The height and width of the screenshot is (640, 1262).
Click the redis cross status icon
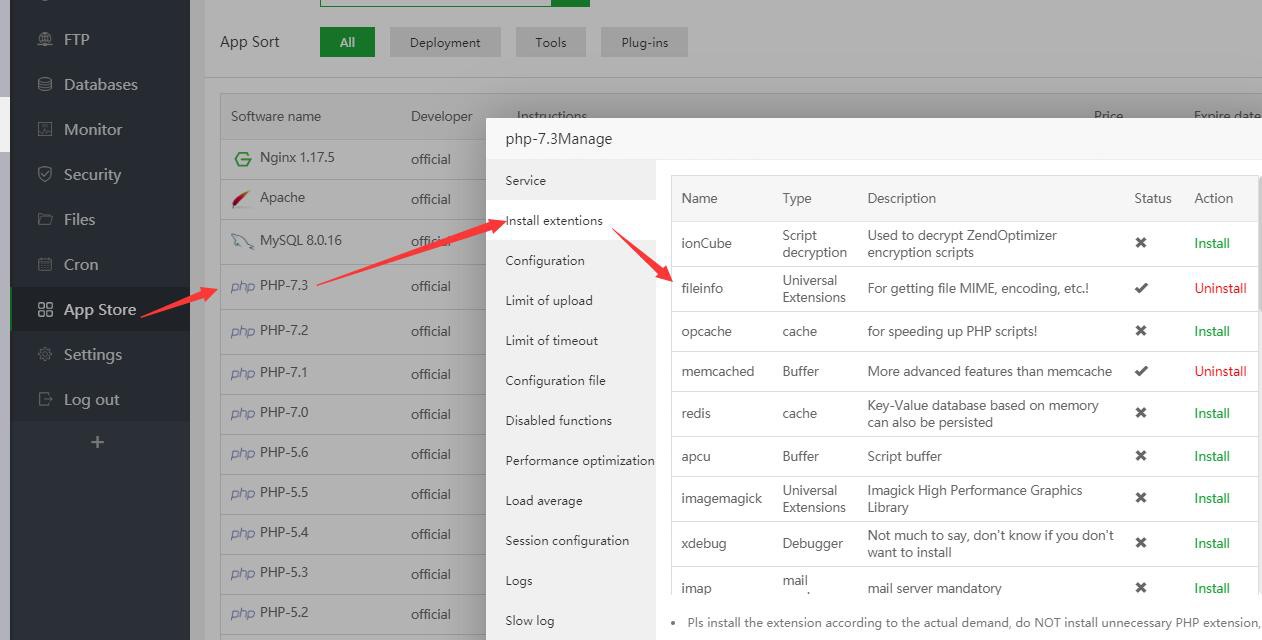pyautogui.click(x=1141, y=413)
